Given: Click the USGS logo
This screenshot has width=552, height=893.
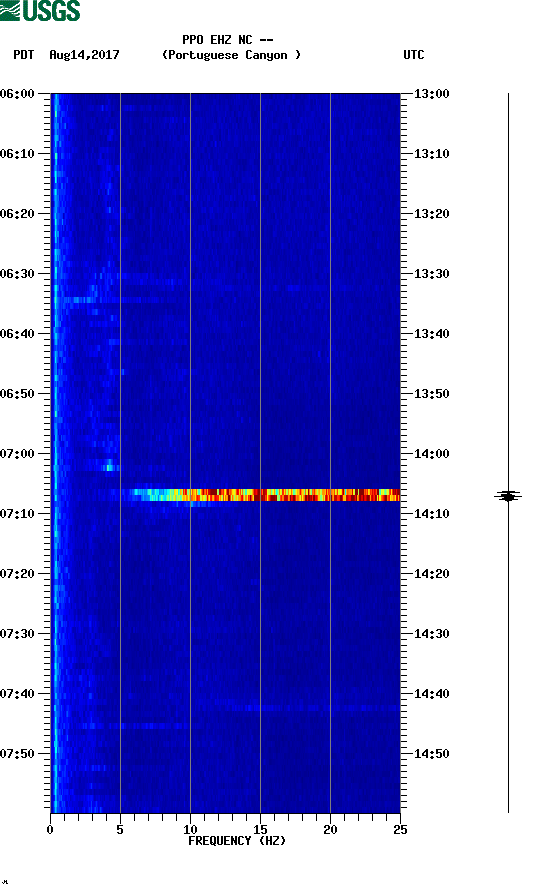Looking at the screenshot, I should (x=40, y=11).
